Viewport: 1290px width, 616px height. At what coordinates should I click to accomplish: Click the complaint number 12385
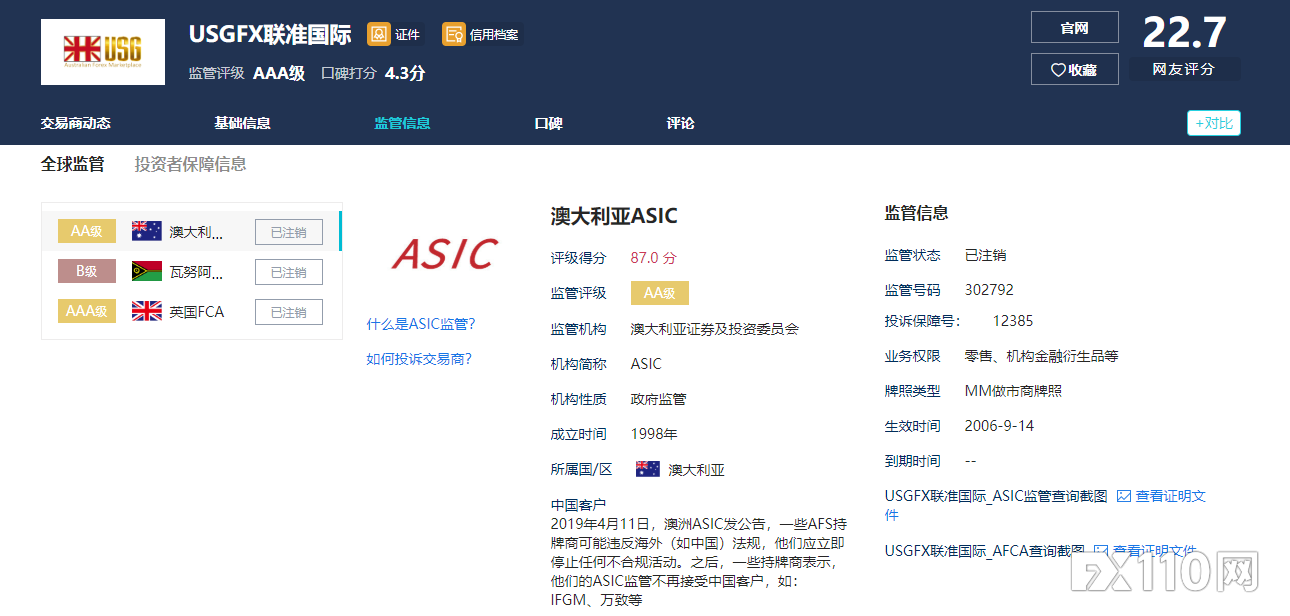pyautogui.click(x=1013, y=321)
